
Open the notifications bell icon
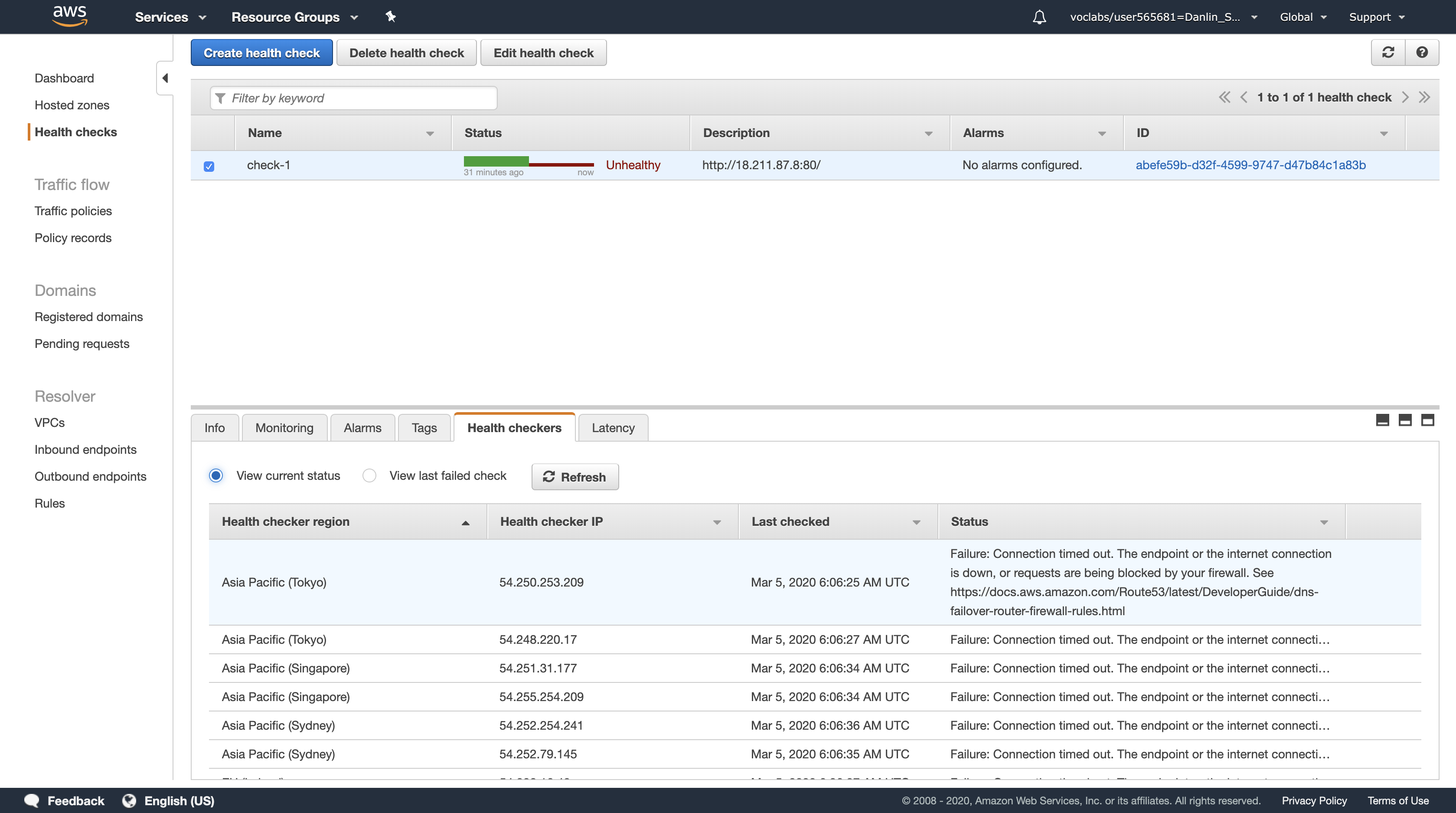[1039, 17]
